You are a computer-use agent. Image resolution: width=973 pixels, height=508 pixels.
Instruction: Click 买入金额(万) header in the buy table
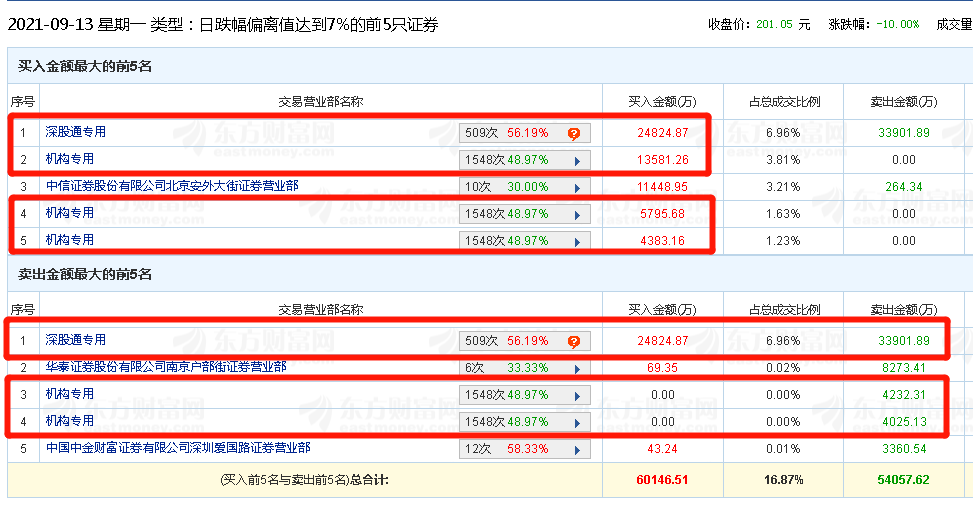pyautogui.click(x=661, y=101)
